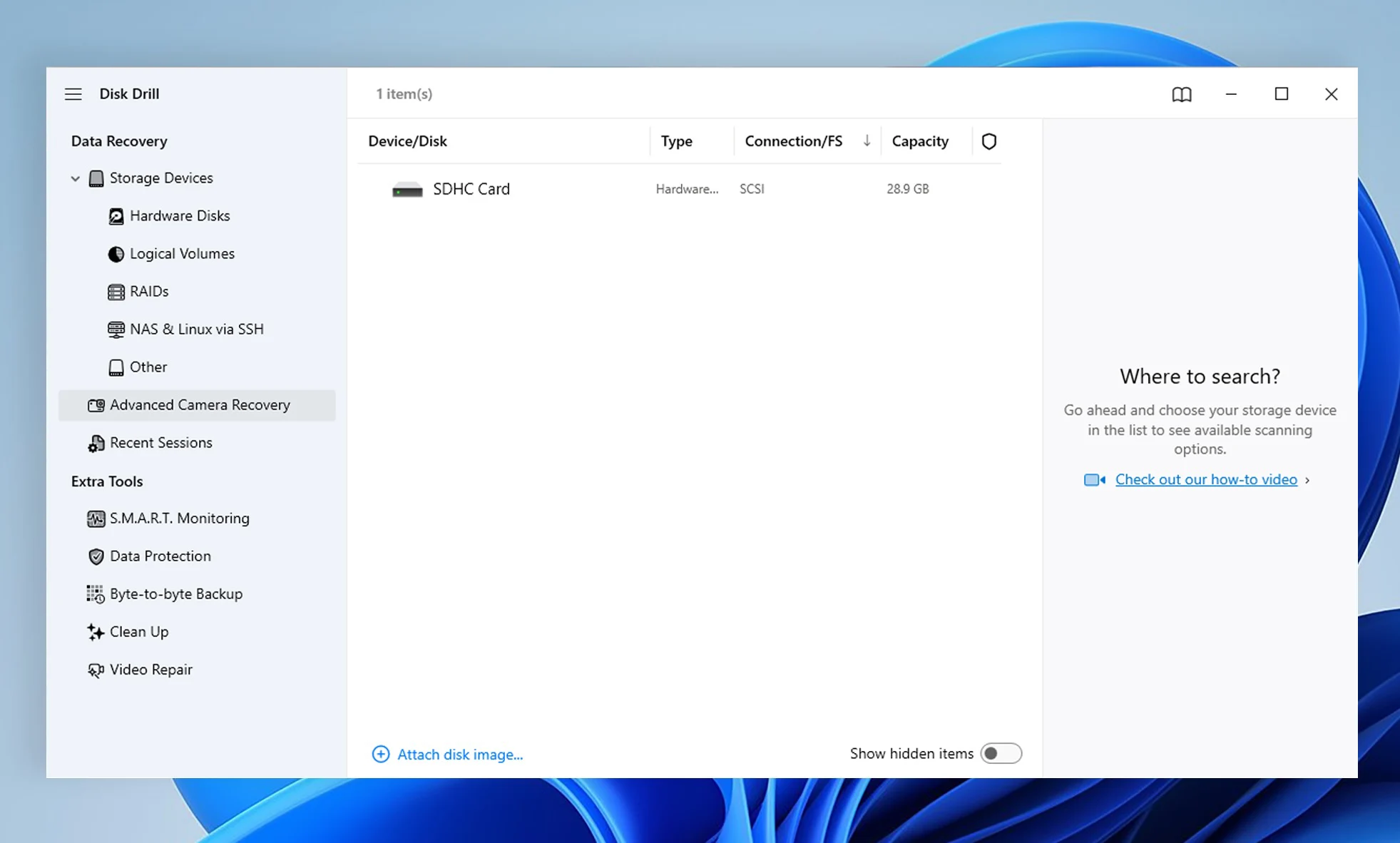Select Storage Devices in sidebar

click(x=161, y=178)
